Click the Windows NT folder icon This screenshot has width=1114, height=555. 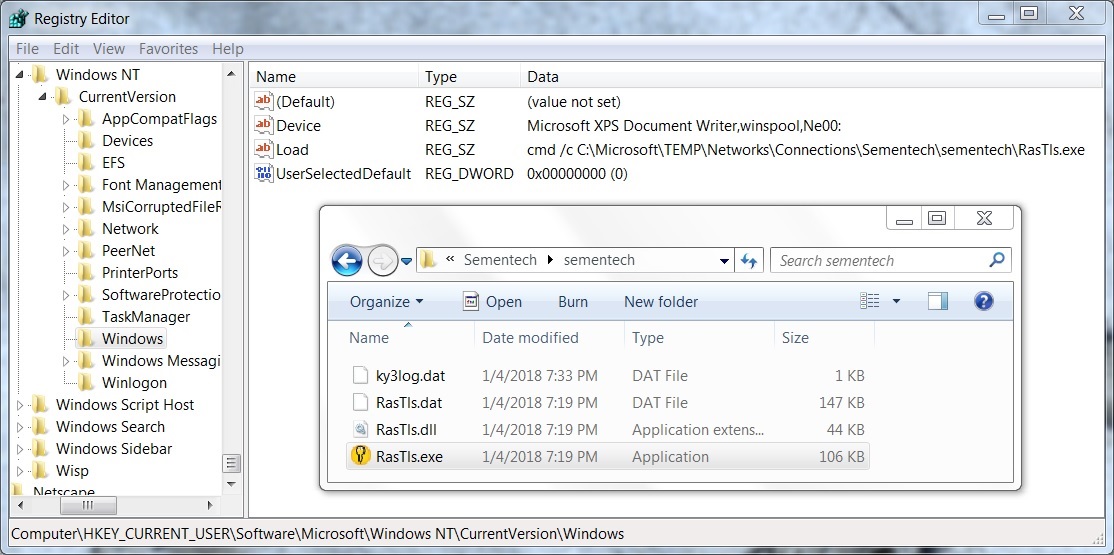[40, 75]
